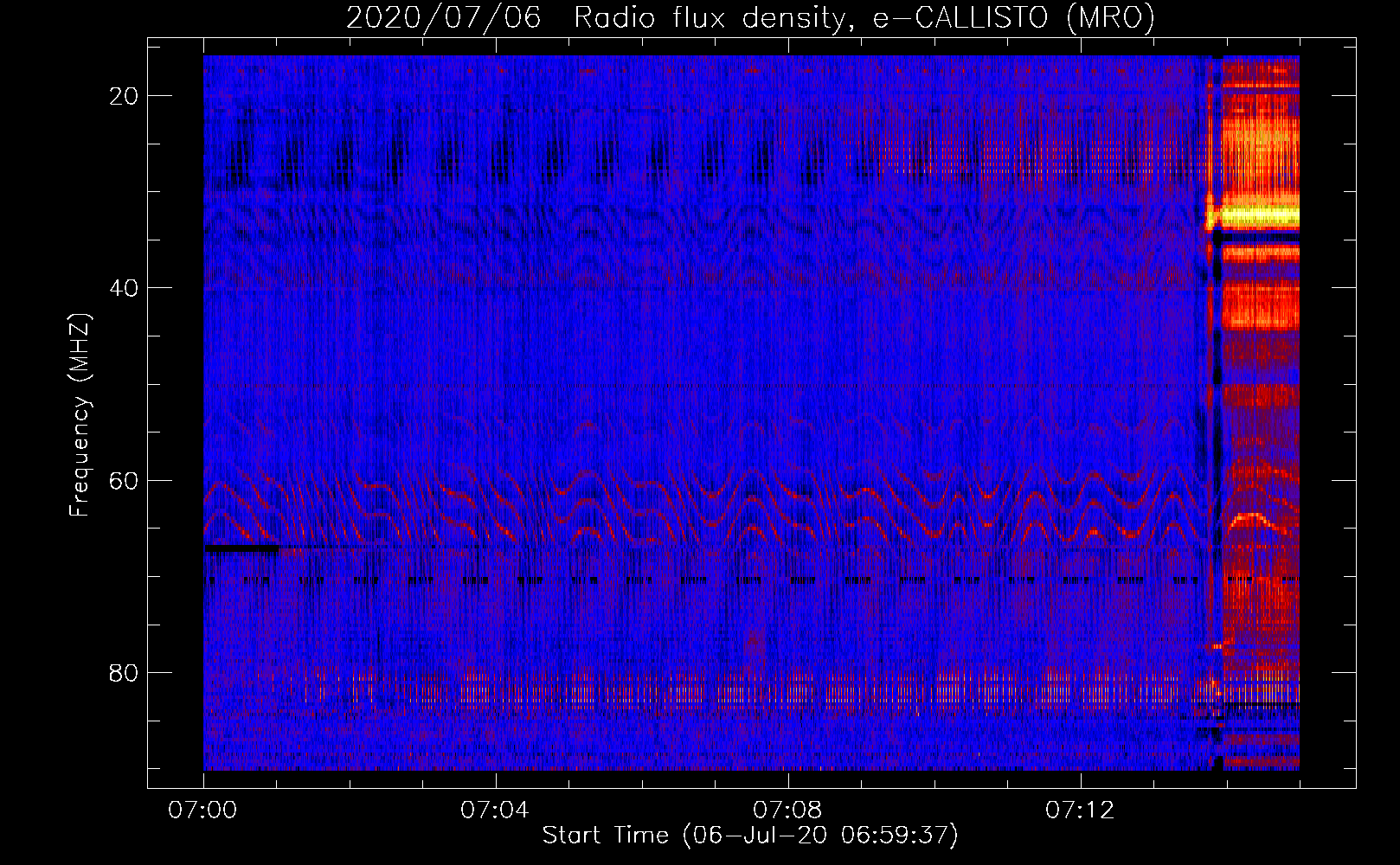The image size is (1400, 865).
Task: Click the 40 frequency tick label
Action: click(124, 288)
